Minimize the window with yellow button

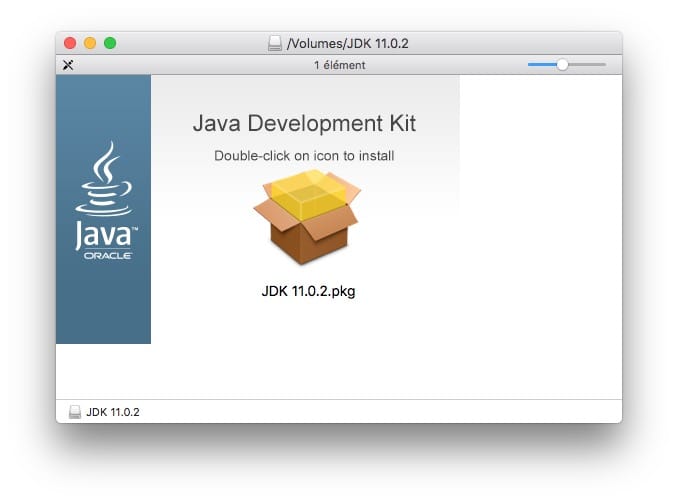coord(90,43)
